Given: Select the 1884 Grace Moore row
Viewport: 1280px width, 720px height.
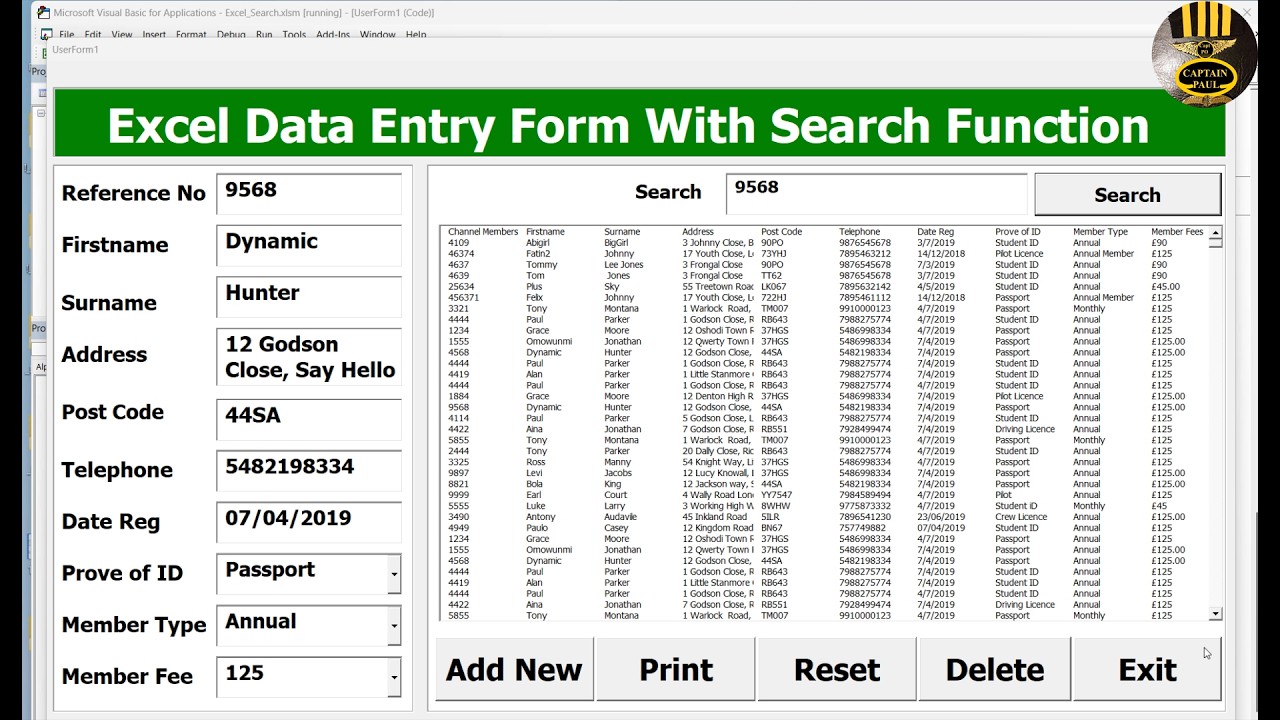Looking at the screenshot, I should (x=825, y=396).
